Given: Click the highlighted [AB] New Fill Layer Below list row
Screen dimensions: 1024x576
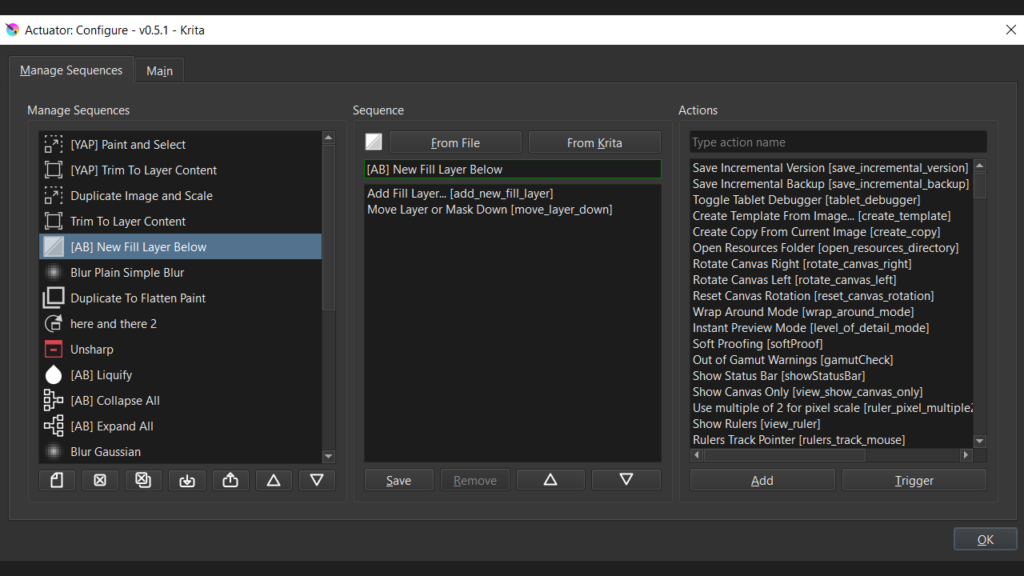Looking at the screenshot, I should tap(180, 247).
